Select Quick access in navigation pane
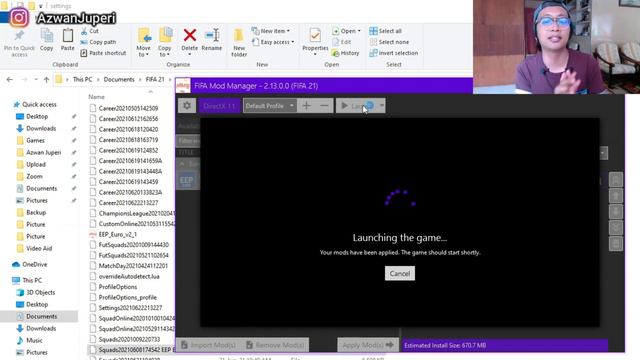The width and height of the screenshot is (640, 360). [x=39, y=104]
